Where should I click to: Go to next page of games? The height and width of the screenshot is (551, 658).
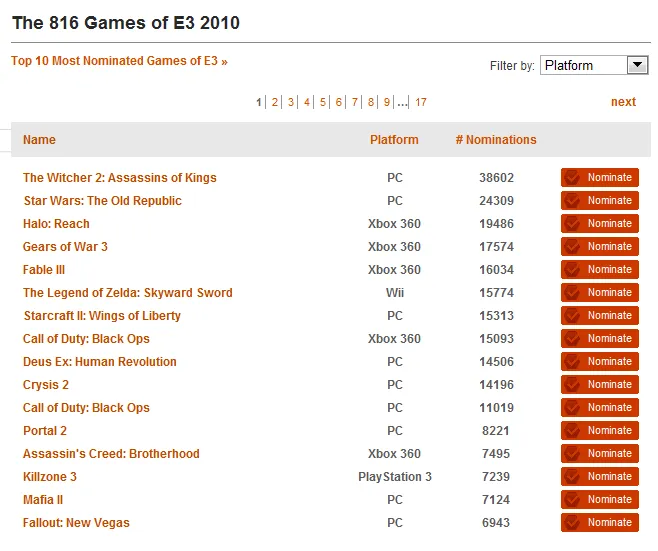point(623,102)
